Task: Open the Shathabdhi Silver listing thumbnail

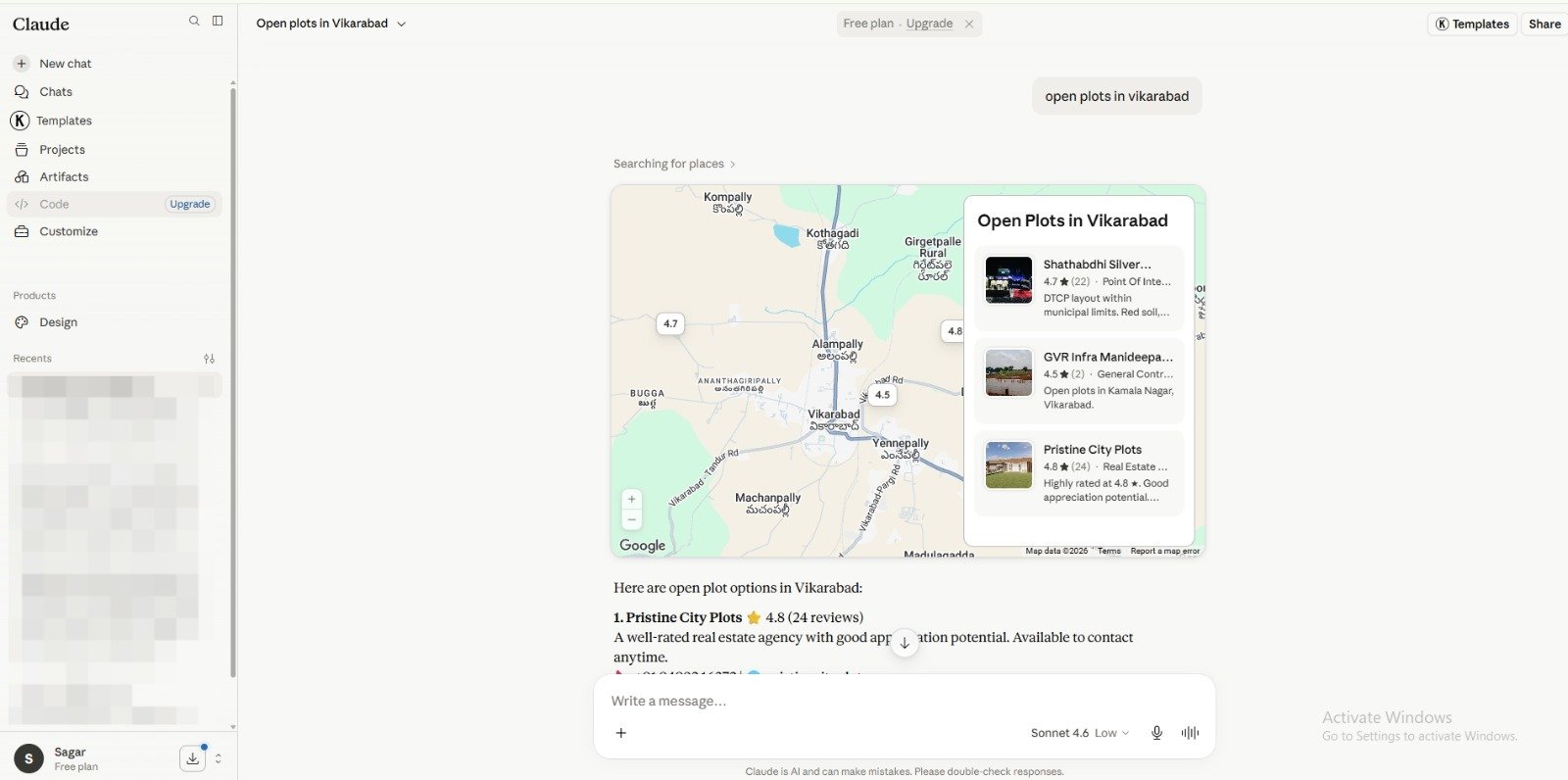Action: click(1008, 280)
